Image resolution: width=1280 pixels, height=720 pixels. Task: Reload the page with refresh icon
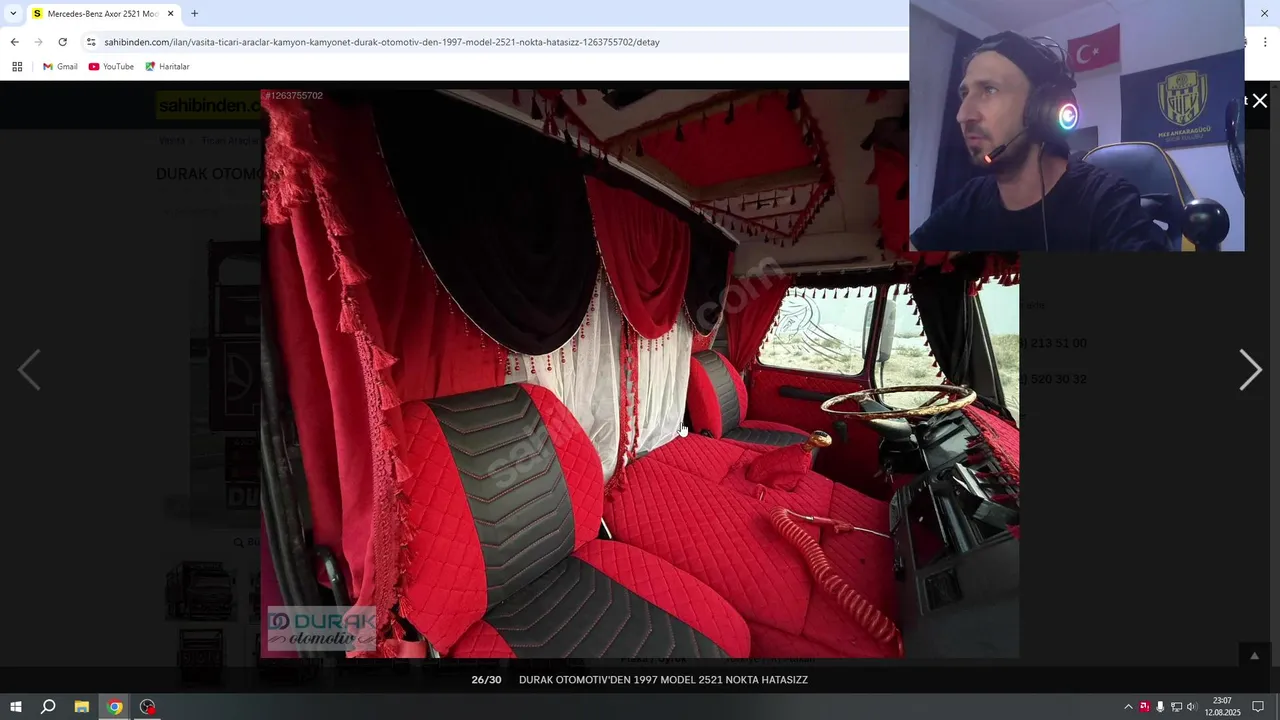click(x=62, y=42)
